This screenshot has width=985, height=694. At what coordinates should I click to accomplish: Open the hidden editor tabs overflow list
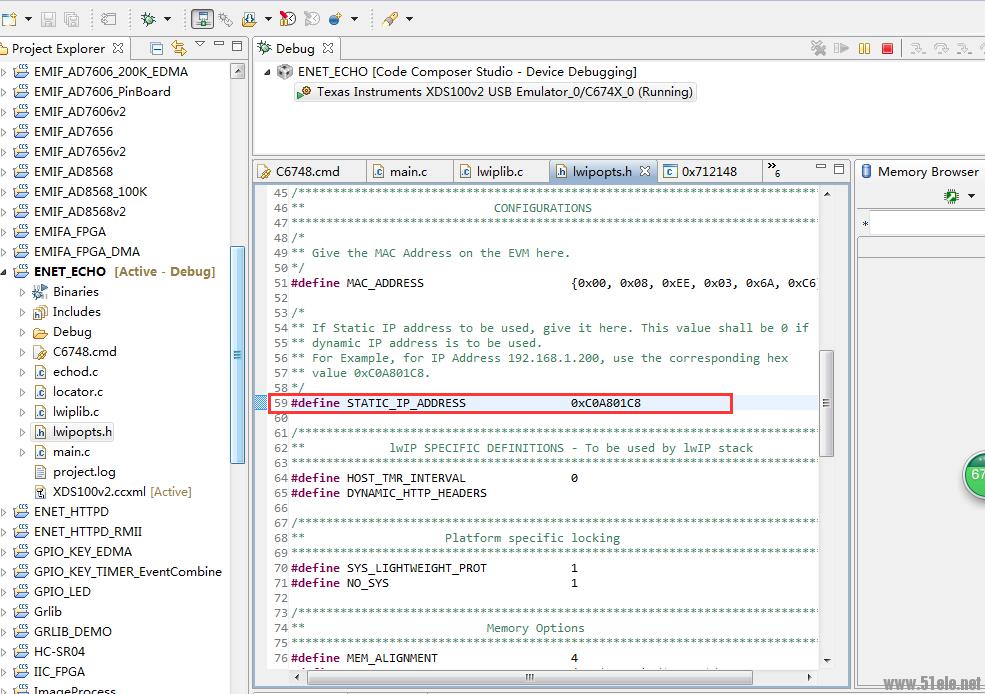click(x=773, y=170)
